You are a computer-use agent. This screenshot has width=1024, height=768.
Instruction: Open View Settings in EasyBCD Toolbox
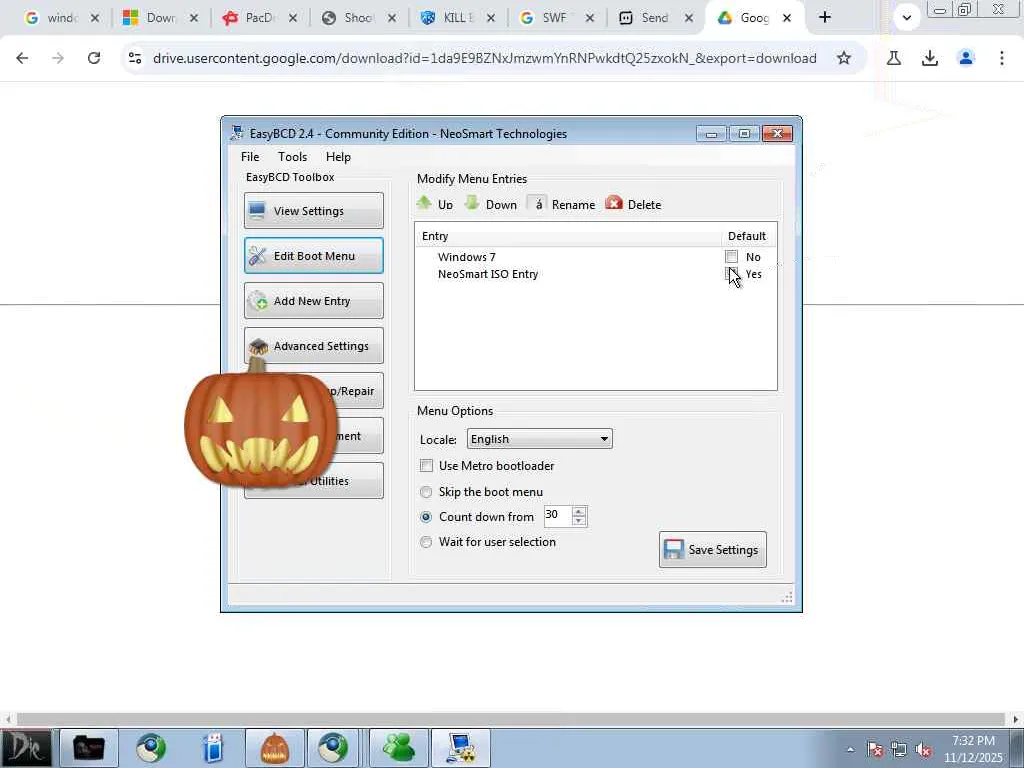(x=313, y=210)
